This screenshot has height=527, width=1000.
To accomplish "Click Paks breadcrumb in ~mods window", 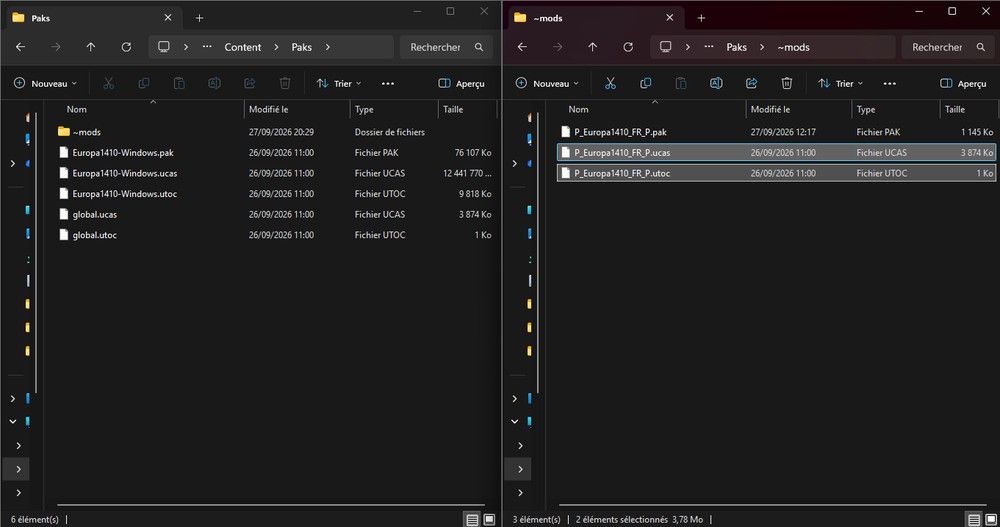I will tap(737, 47).
